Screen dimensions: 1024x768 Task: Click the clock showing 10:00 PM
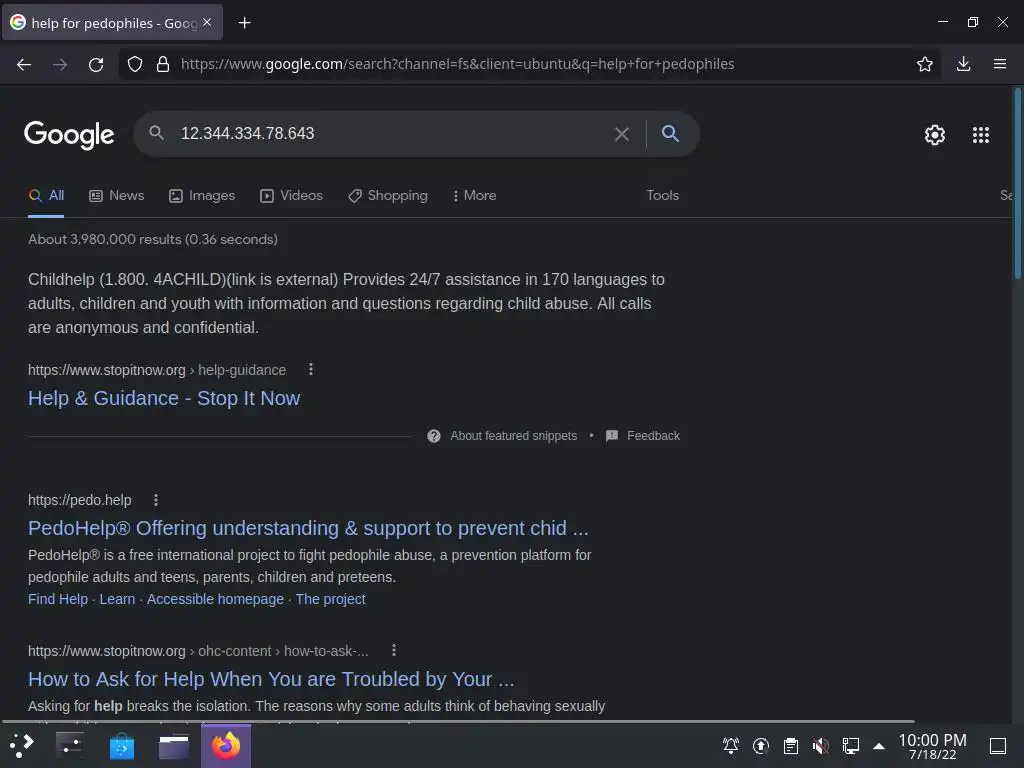(x=932, y=746)
